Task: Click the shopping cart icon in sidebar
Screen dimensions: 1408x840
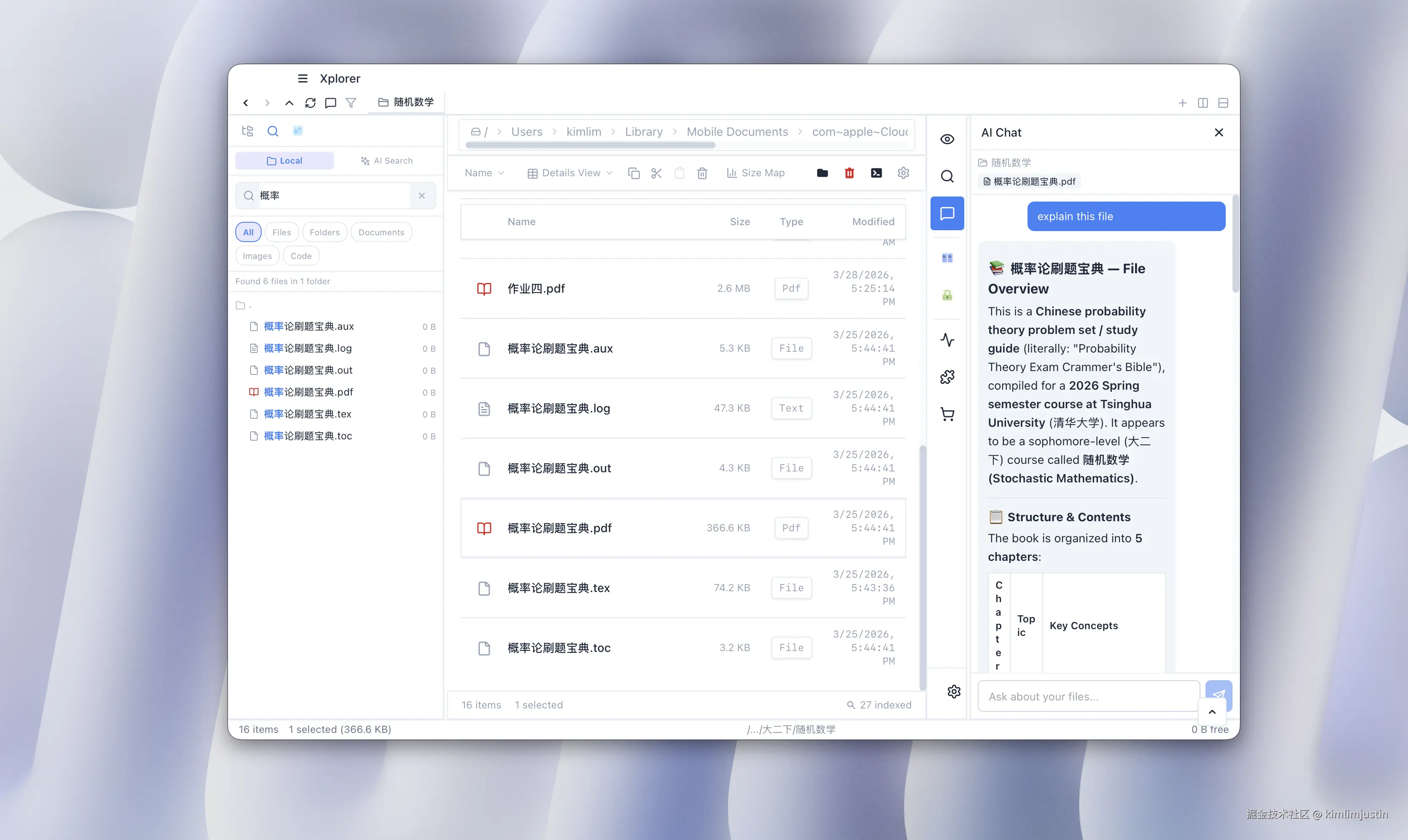Action: pos(947,415)
